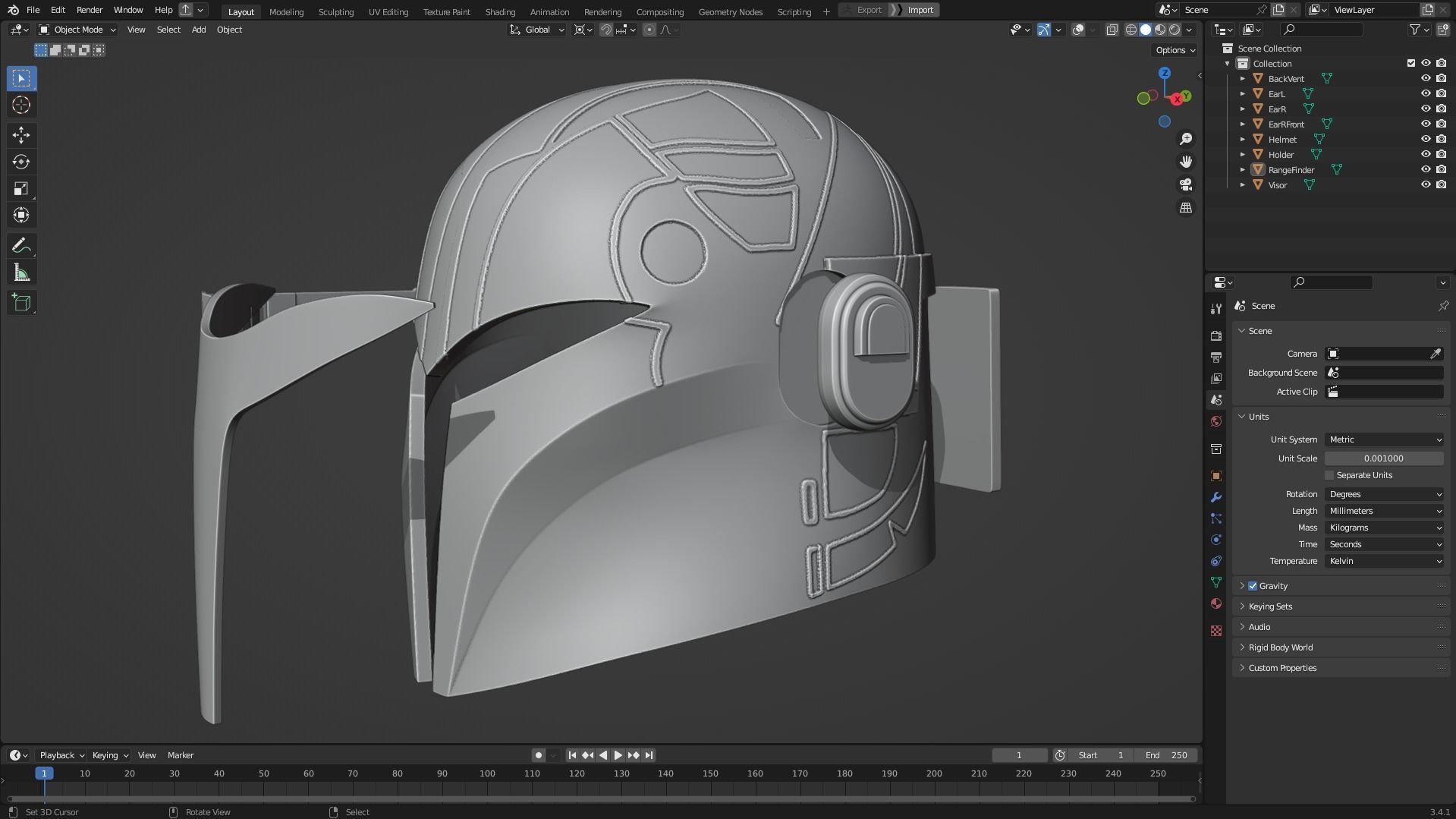This screenshot has height=819, width=1456.
Task: Open the Object properties tab
Action: [x=1216, y=476]
